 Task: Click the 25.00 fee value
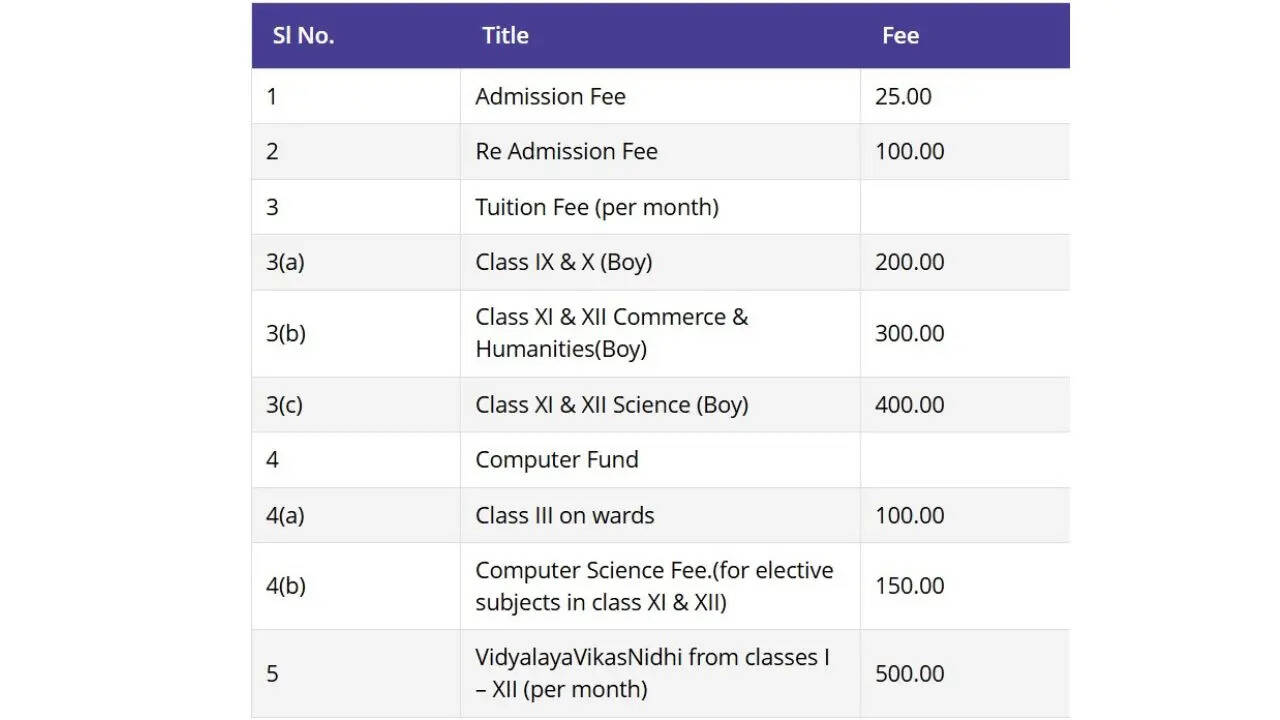click(x=903, y=97)
